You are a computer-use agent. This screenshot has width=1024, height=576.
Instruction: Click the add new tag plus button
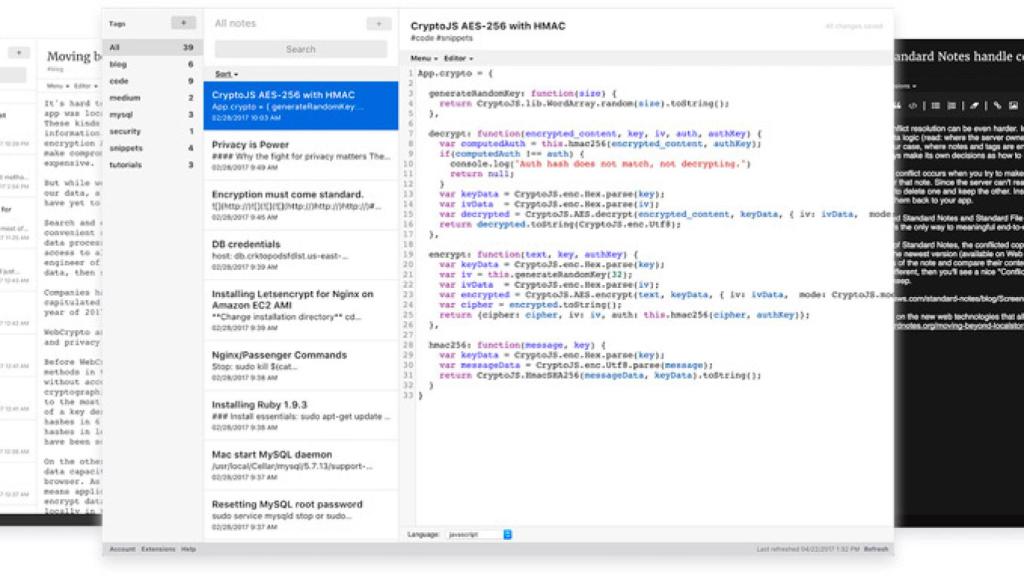point(183,22)
